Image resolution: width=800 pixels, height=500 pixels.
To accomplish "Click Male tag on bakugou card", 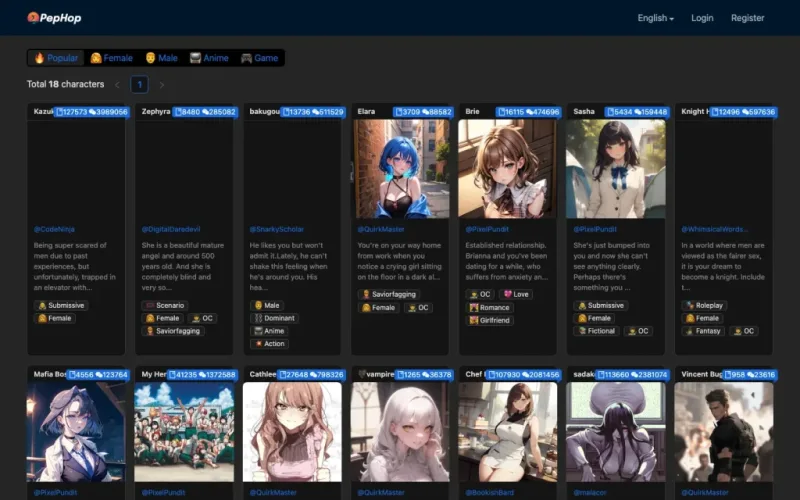I will pos(267,306).
